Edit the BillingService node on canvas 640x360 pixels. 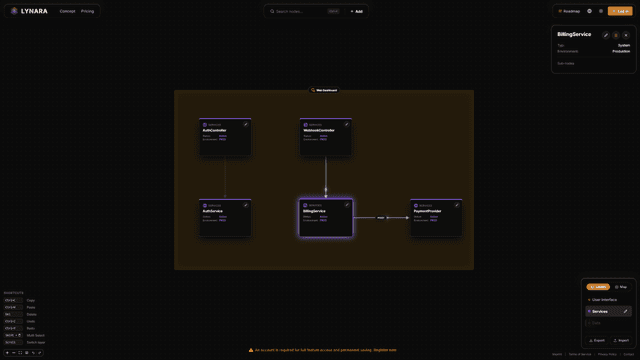click(347, 205)
